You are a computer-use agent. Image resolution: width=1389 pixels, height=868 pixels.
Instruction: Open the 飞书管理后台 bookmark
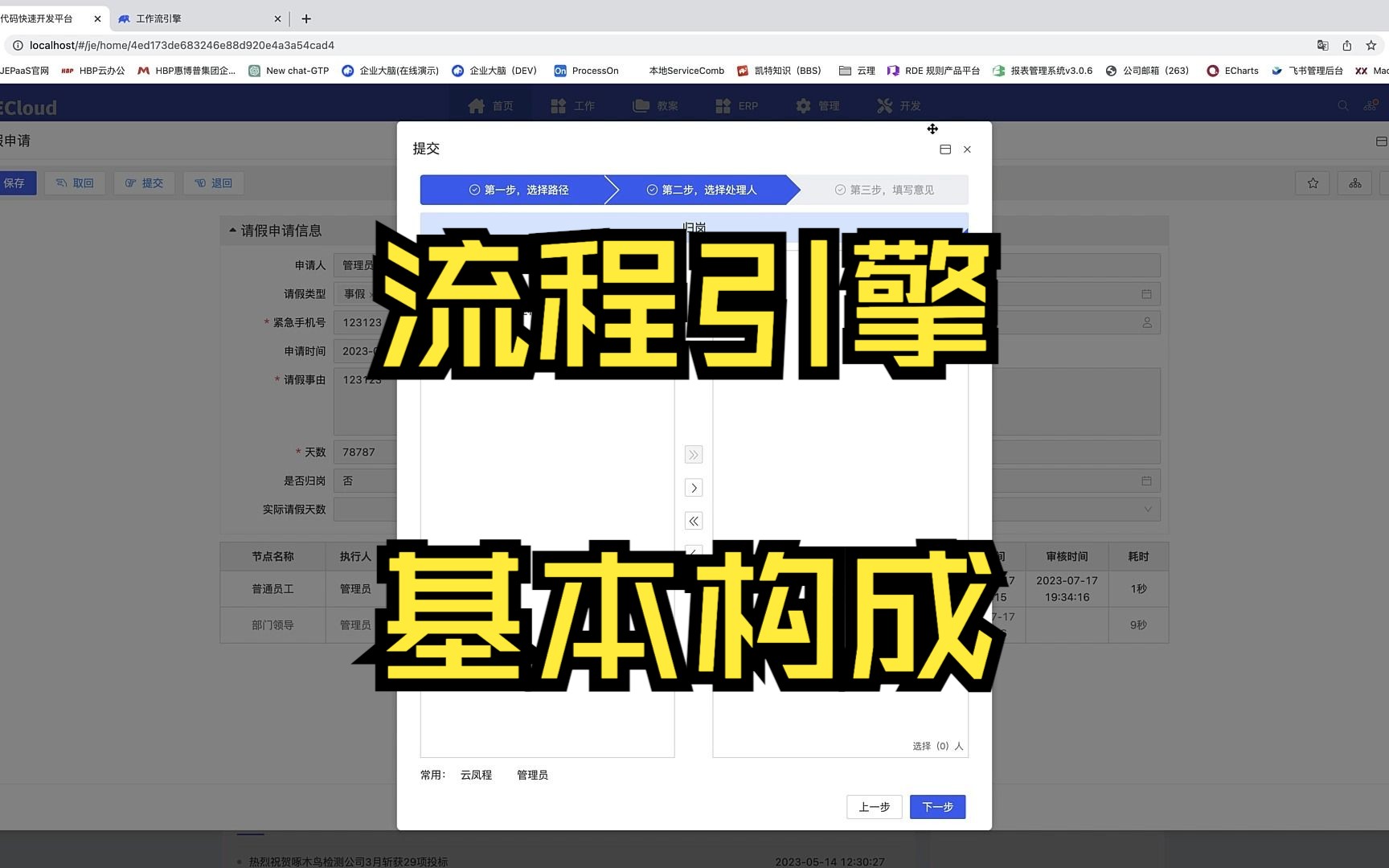pos(1307,71)
